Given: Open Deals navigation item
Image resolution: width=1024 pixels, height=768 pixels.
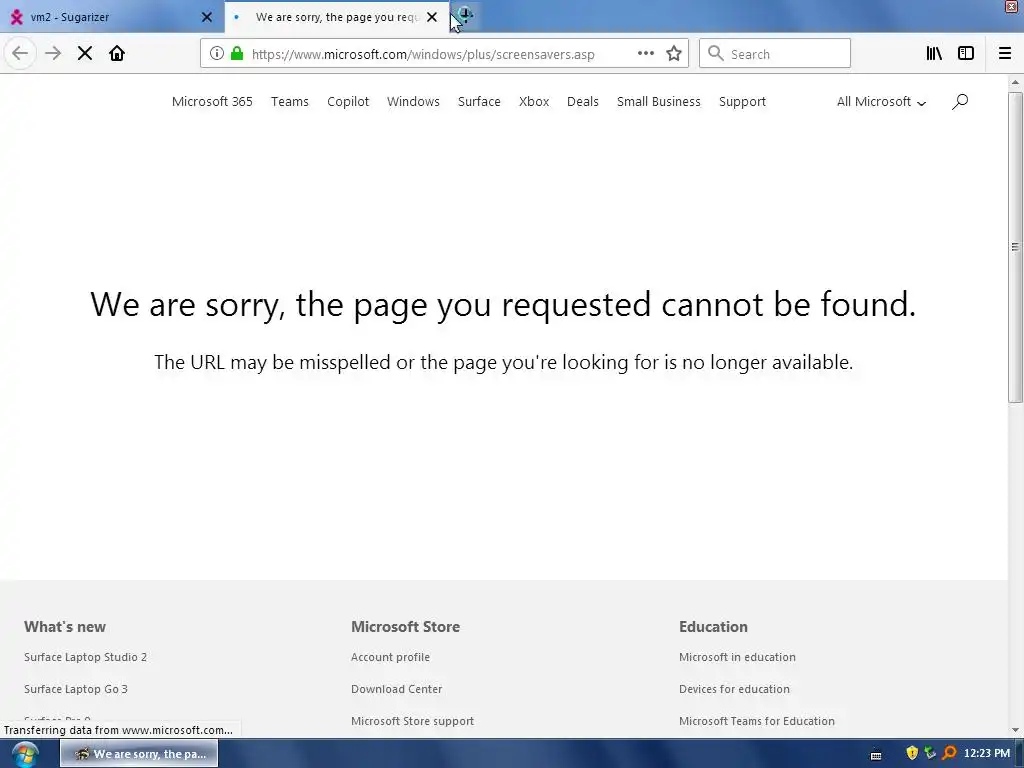Looking at the screenshot, I should click(583, 102).
